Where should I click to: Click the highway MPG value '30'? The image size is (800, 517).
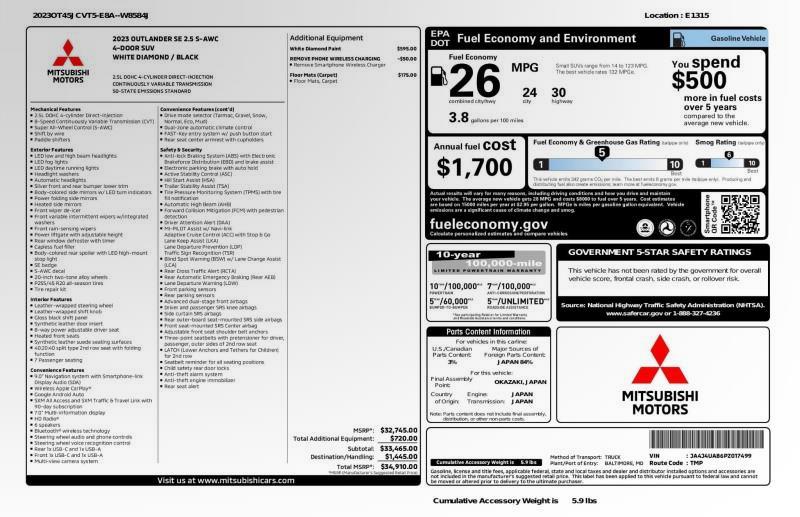click(x=558, y=92)
